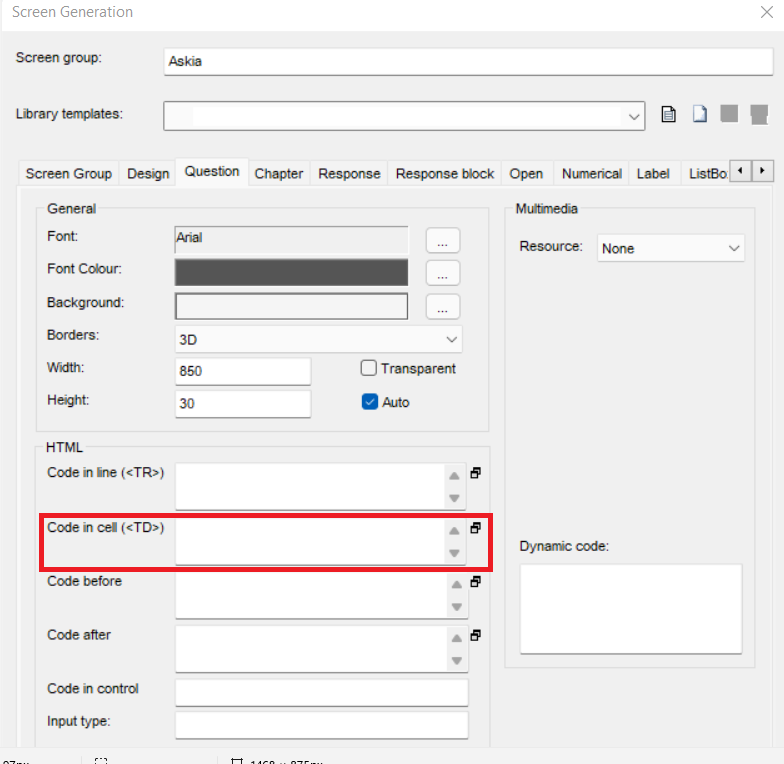This screenshot has width=784, height=764.
Task: Click the lined document icon beside Library templates
Action: coord(668,114)
